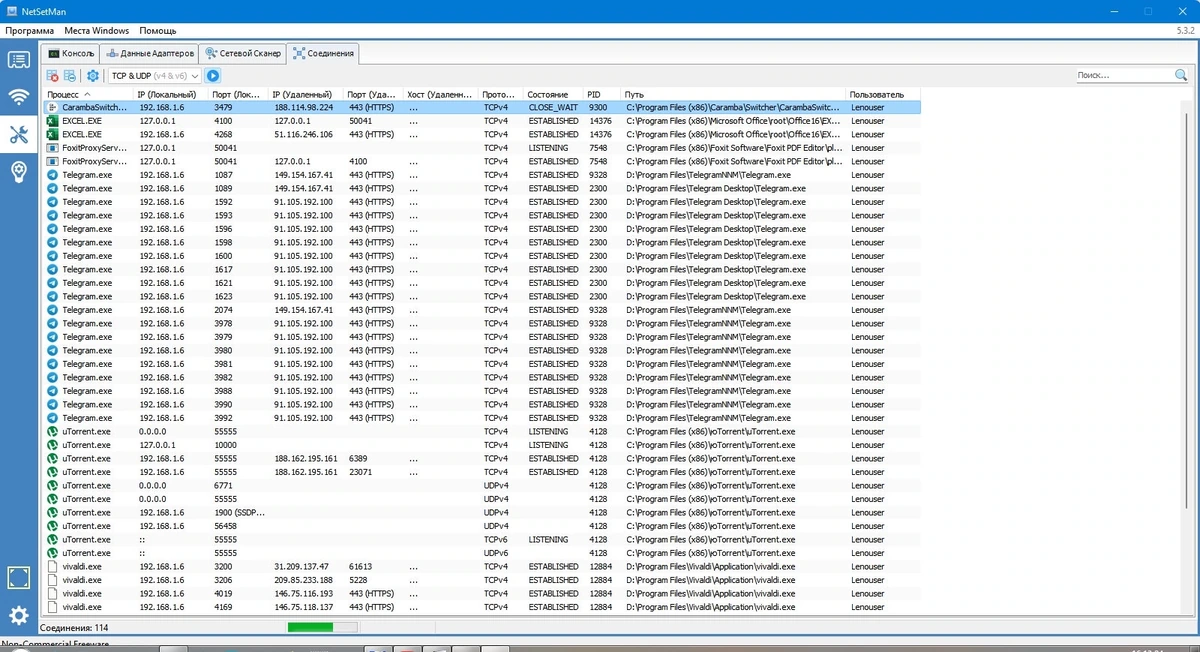Click the fullscreen frame icon in sidebar
This screenshot has height=652, width=1200.
coord(18,577)
